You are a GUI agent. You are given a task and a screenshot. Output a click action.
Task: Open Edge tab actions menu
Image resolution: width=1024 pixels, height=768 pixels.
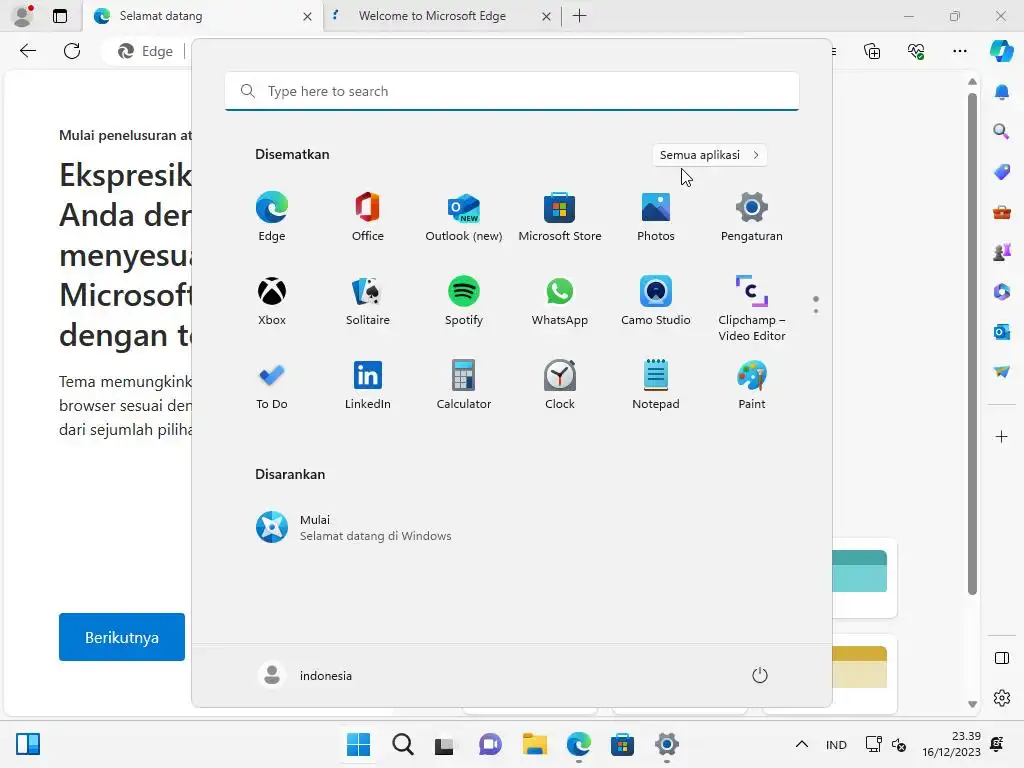click(x=60, y=16)
